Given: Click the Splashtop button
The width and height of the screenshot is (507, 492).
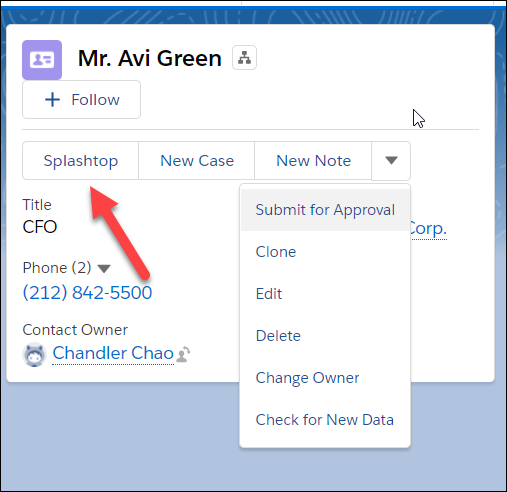Looking at the screenshot, I should point(81,161).
